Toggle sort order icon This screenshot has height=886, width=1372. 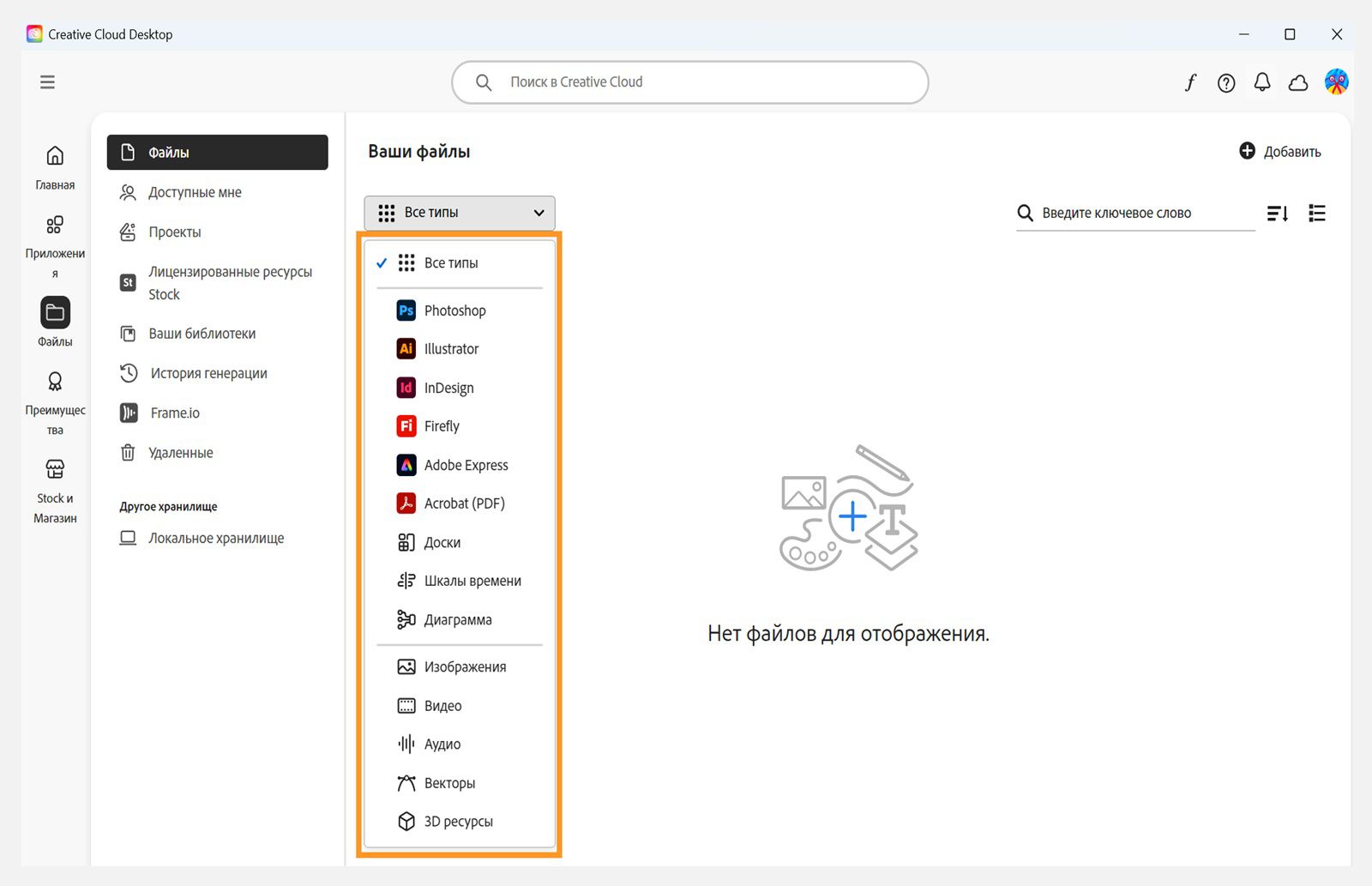coord(1278,214)
